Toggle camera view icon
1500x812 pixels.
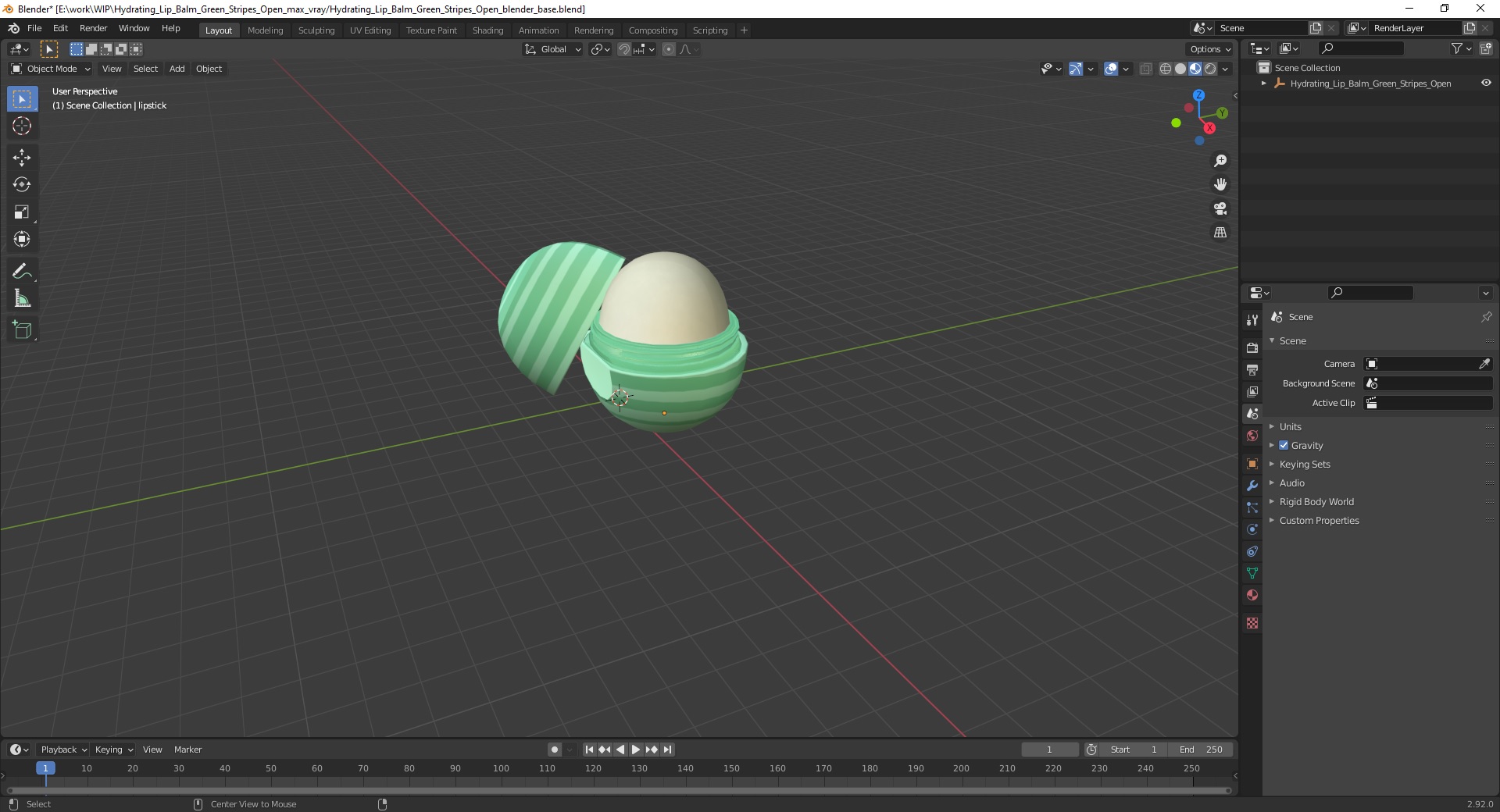coord(1220,208)
